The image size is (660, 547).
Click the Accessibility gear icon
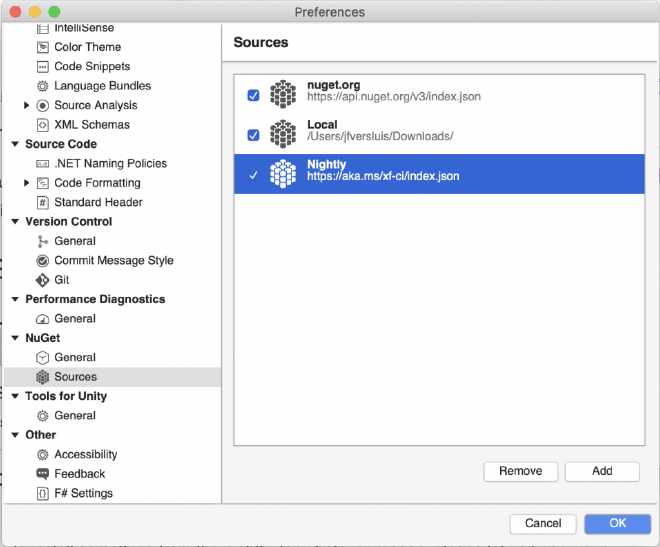(x=43, y=455)
